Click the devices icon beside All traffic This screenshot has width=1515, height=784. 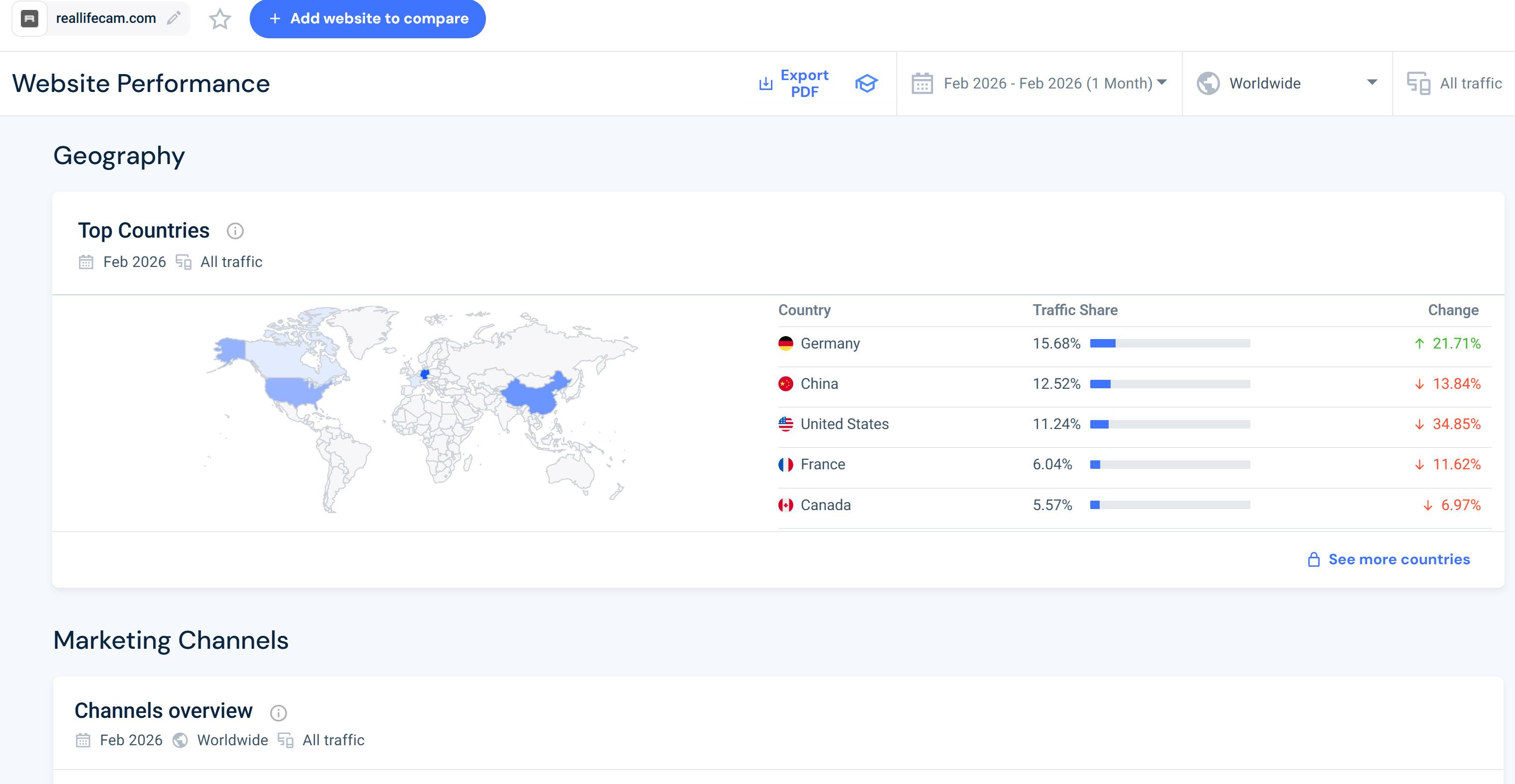coord(1418,84)
